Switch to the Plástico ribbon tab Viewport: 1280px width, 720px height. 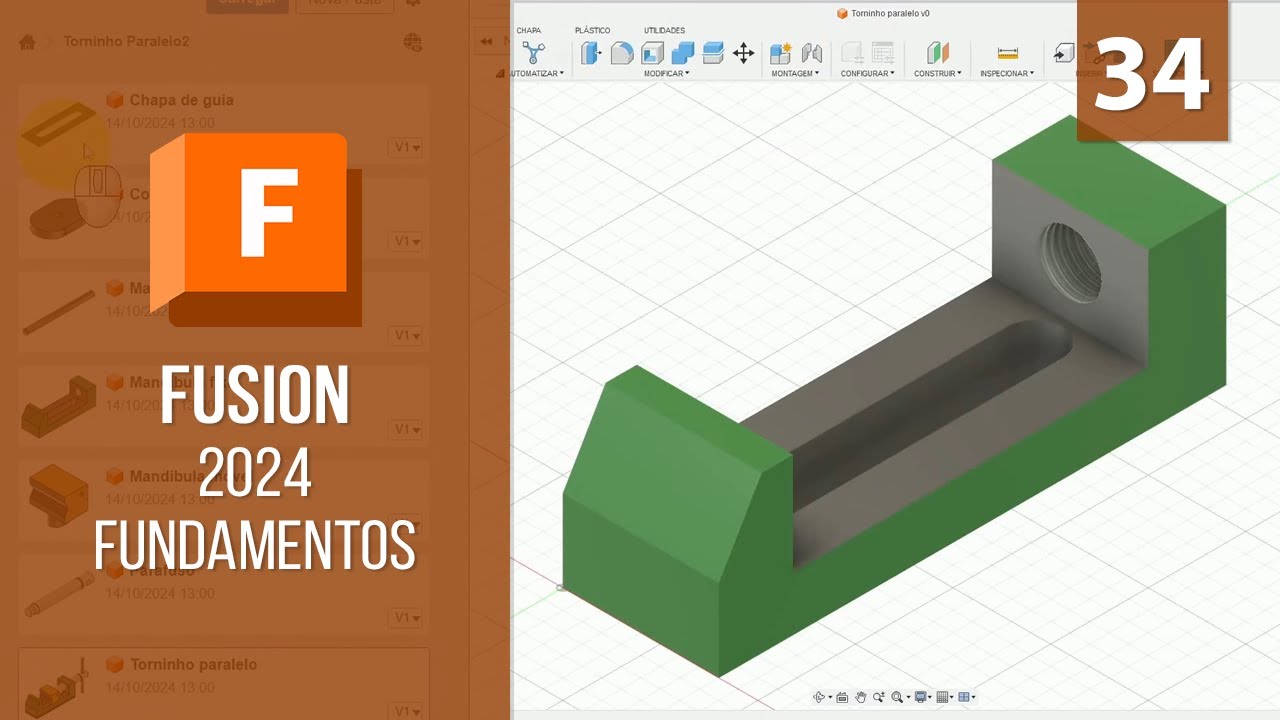pyautogui.click(x=592, y=30)
